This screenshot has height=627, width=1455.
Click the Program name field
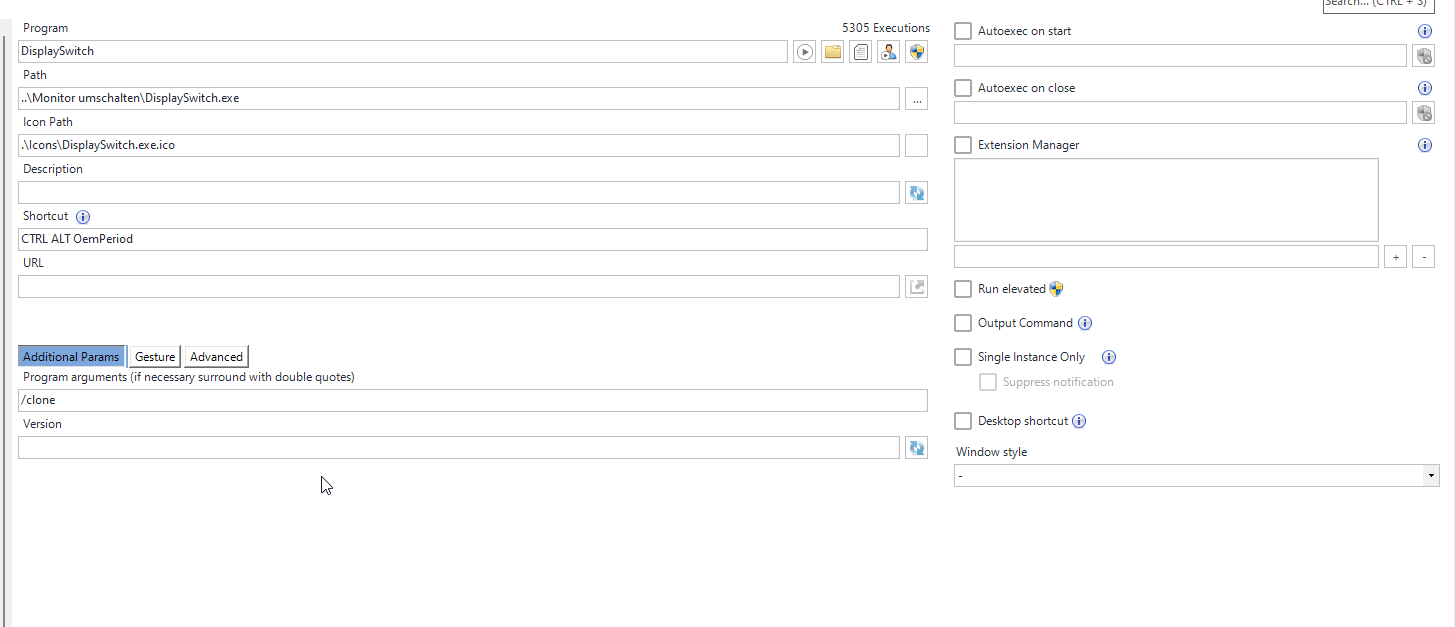click(403, 51)
